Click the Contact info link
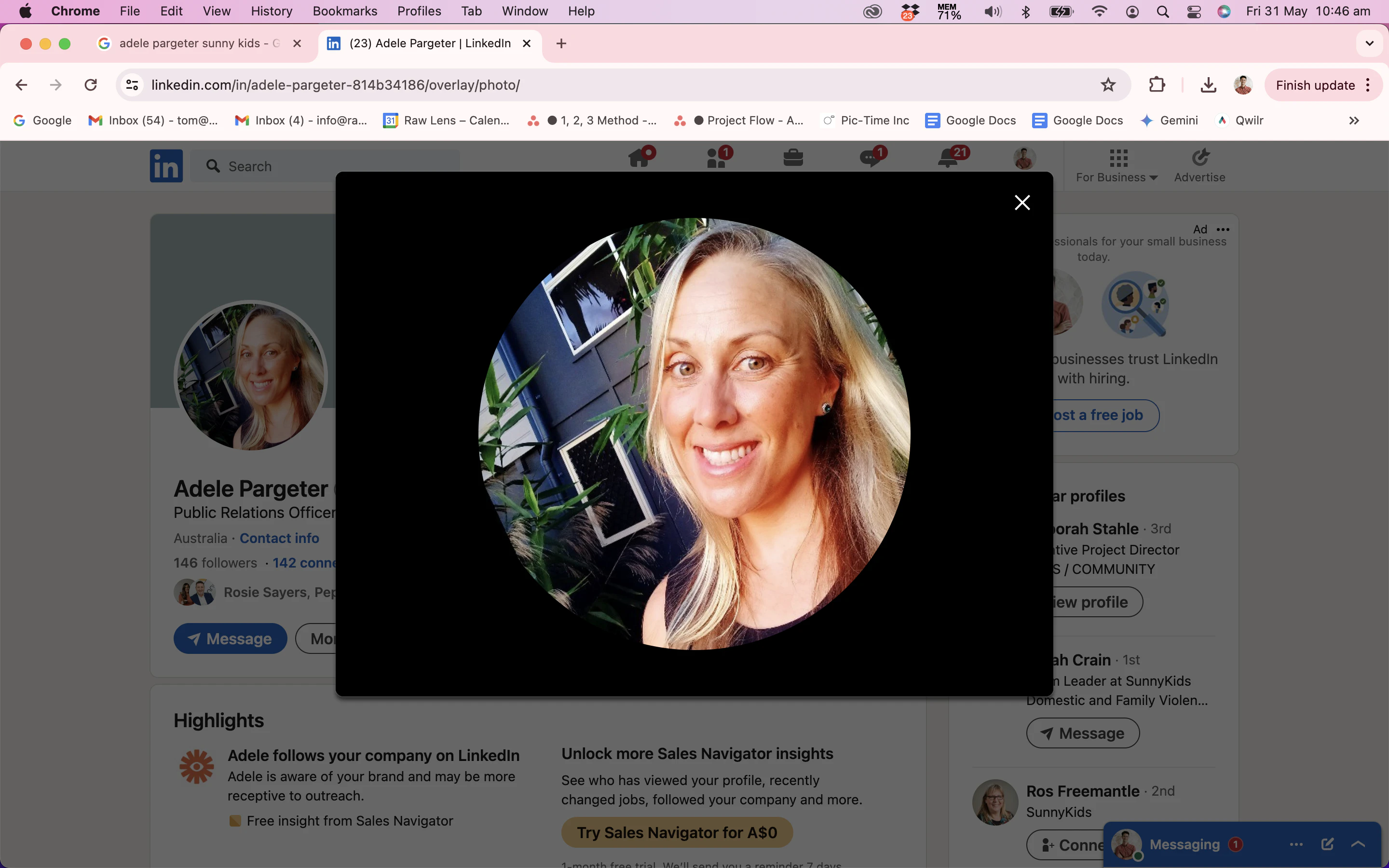Image resolution: width=1389 pixels, height=868 pixels. 279,539
